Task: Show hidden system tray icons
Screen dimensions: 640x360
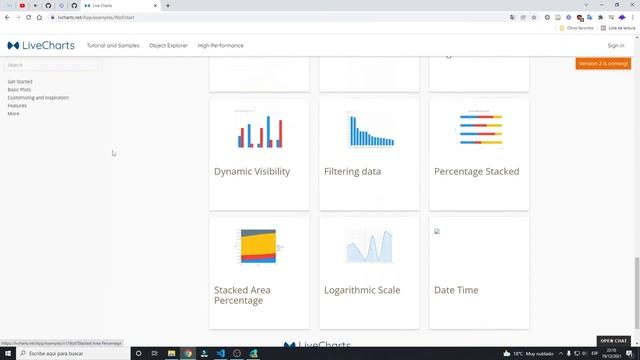Action: tap(561, 353)
